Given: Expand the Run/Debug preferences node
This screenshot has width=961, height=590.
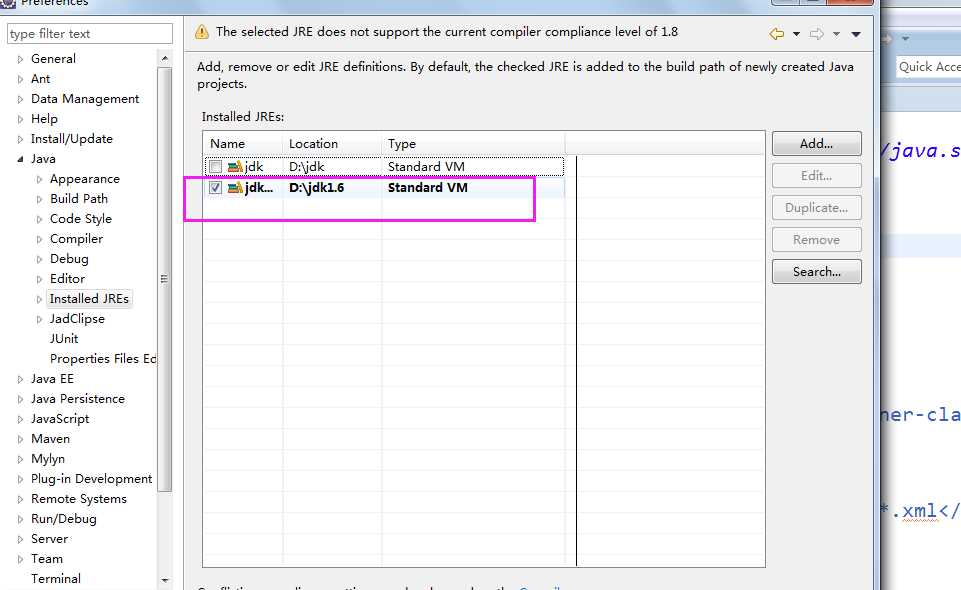Looking at the screenshot, I should click(20, 520).
